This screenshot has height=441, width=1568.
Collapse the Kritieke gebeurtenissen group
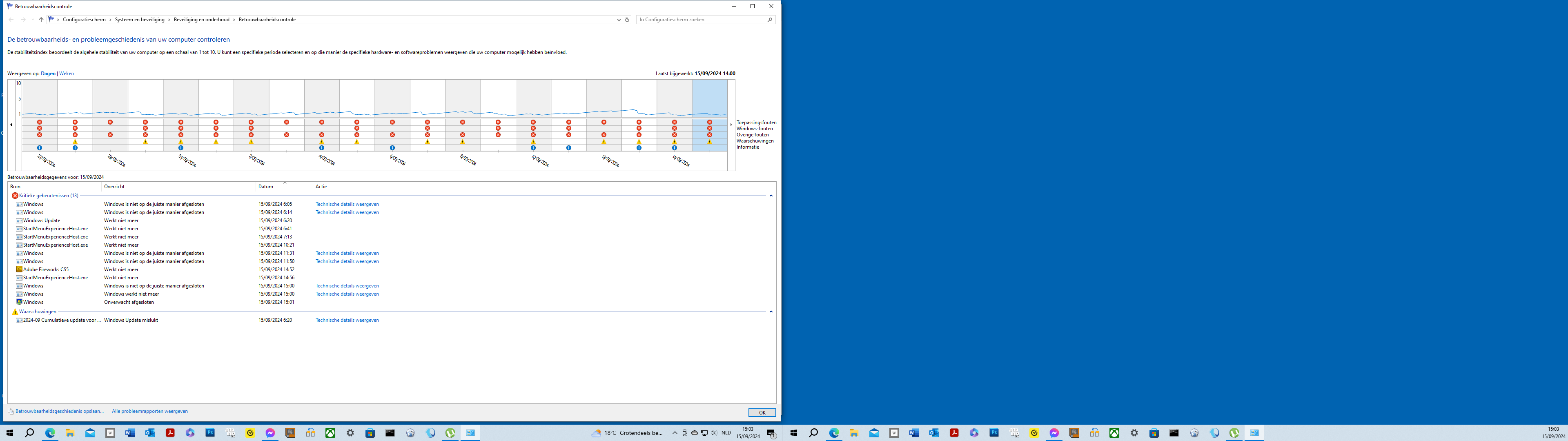coord(771,196)
